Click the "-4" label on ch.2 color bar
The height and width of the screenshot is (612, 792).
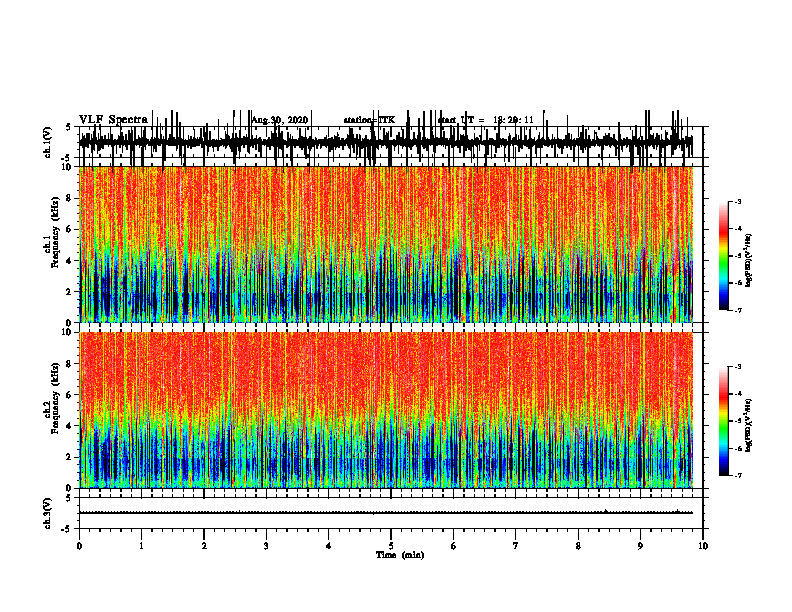[738, 394]
